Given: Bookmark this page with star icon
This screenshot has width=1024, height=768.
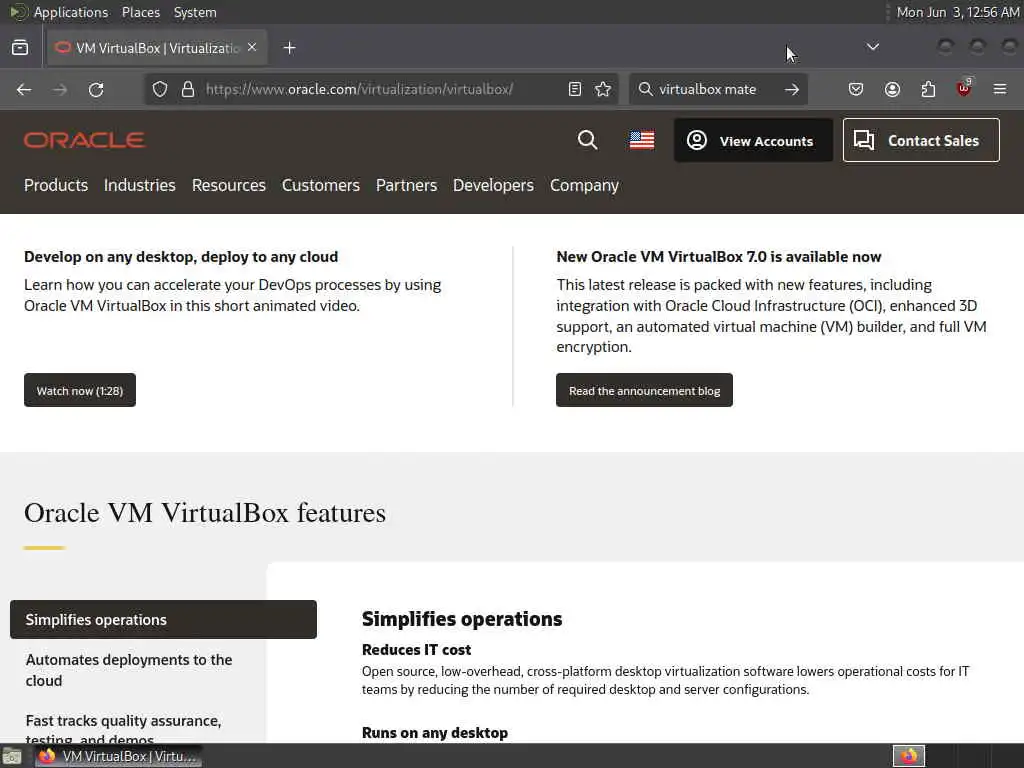Looking at the screenshot, I should [603, 89].
